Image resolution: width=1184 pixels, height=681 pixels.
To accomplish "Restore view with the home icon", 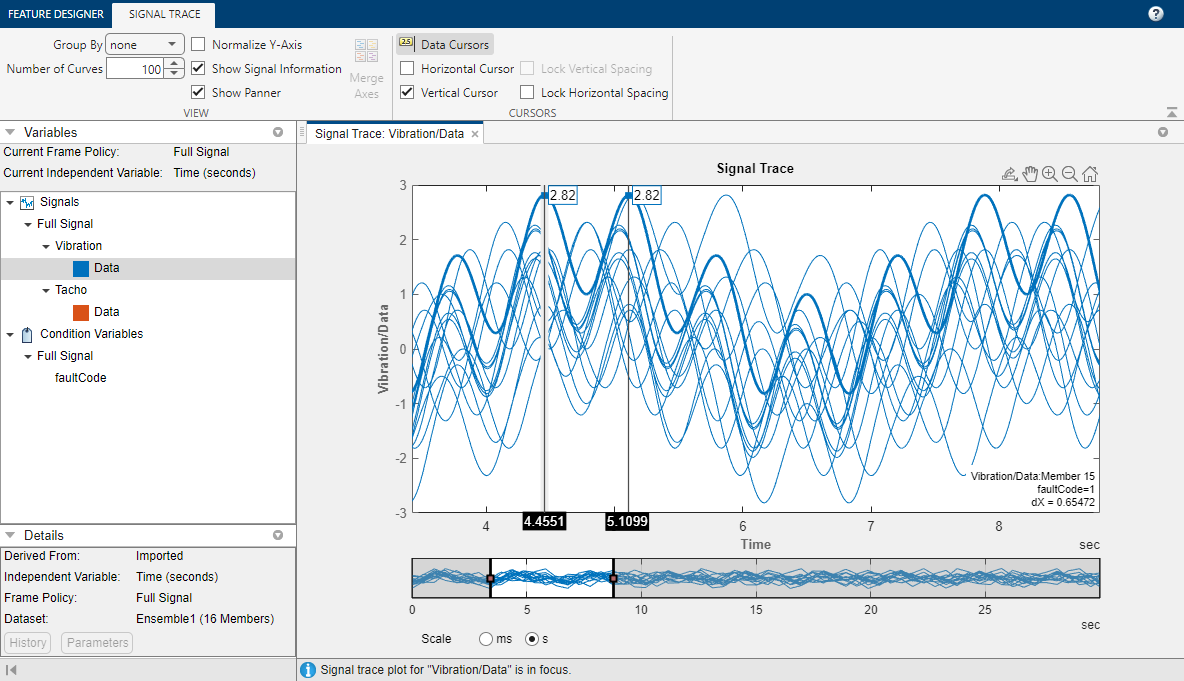I will coord(1090,174).
